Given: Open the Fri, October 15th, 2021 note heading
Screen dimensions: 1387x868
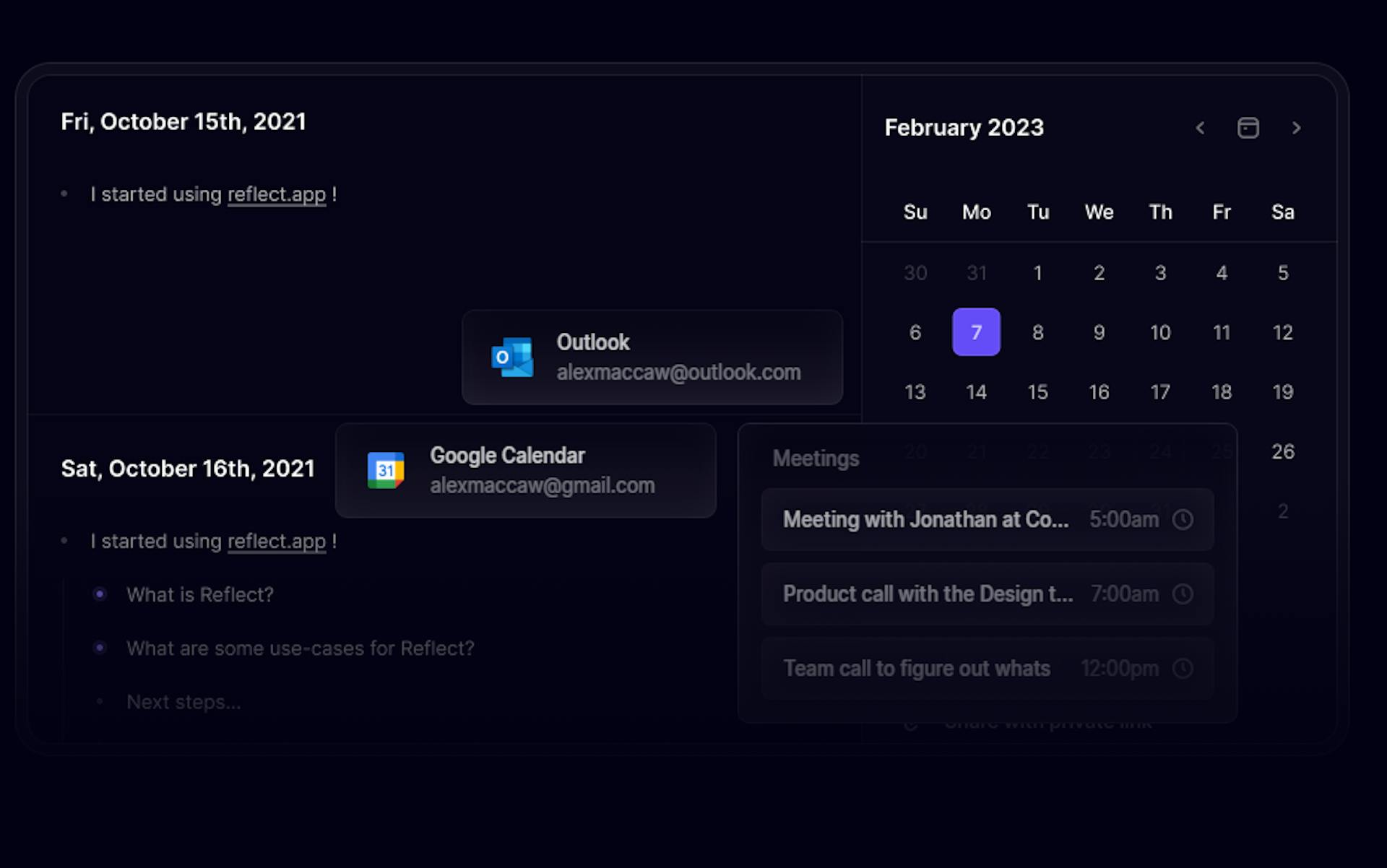Looking at the screenshot, I should [x=183, y=121].
